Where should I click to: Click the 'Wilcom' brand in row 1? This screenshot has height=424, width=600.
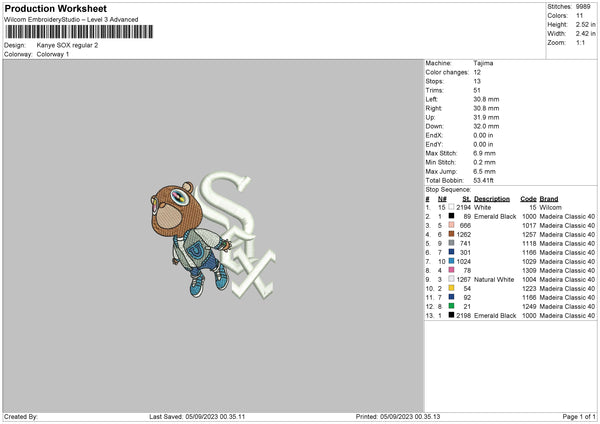point(551,207)
